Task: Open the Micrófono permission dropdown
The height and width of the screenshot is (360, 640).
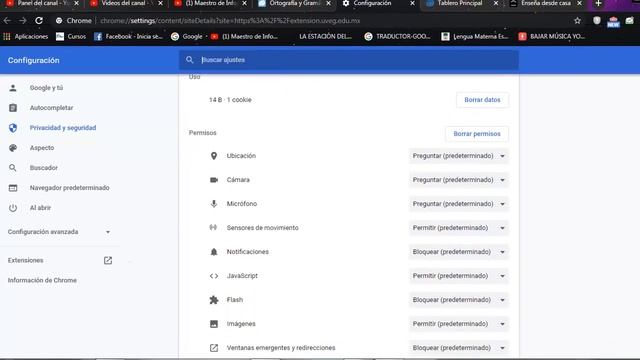Action: [x=458, y=204]
